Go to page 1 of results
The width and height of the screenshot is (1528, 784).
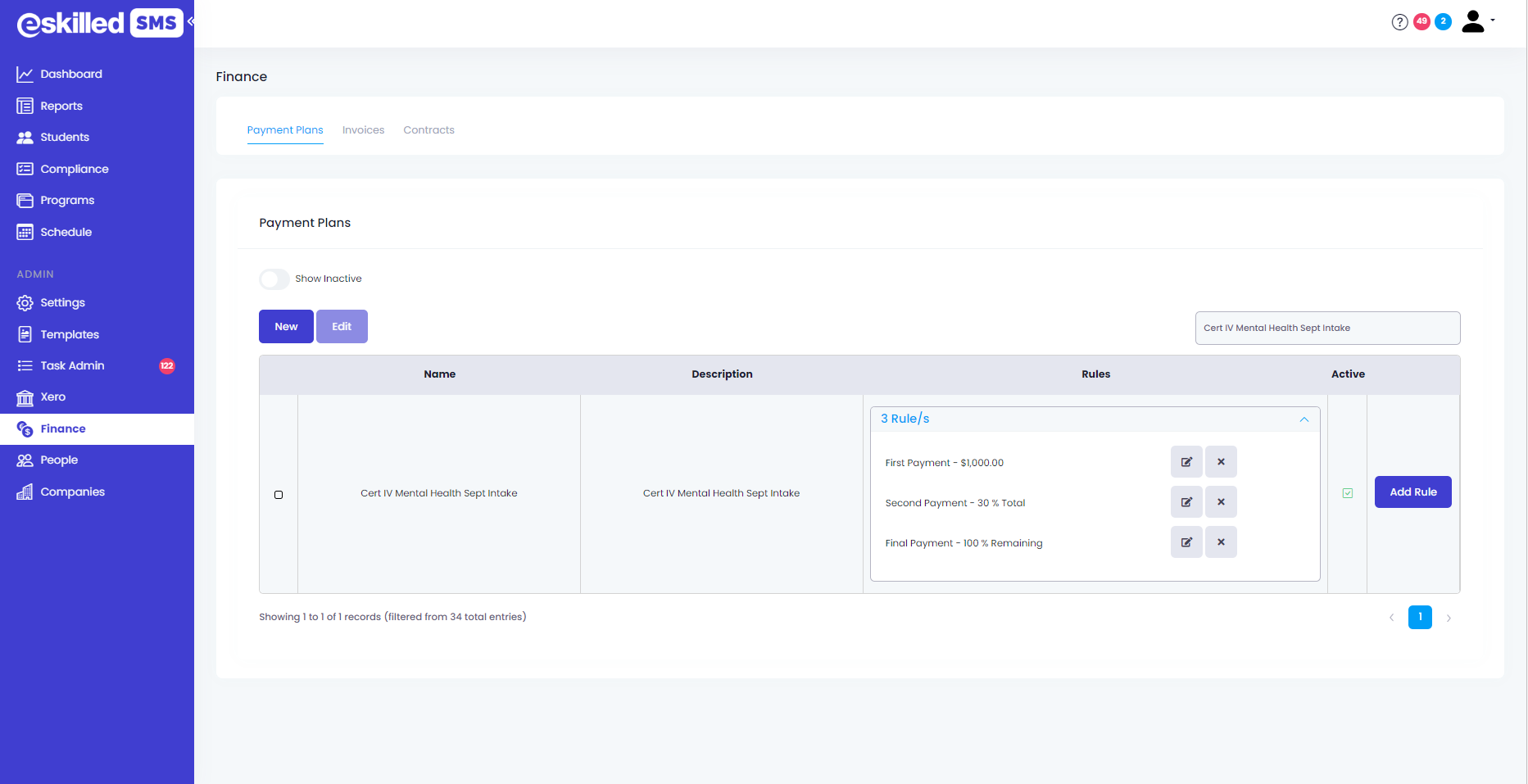1420,617
